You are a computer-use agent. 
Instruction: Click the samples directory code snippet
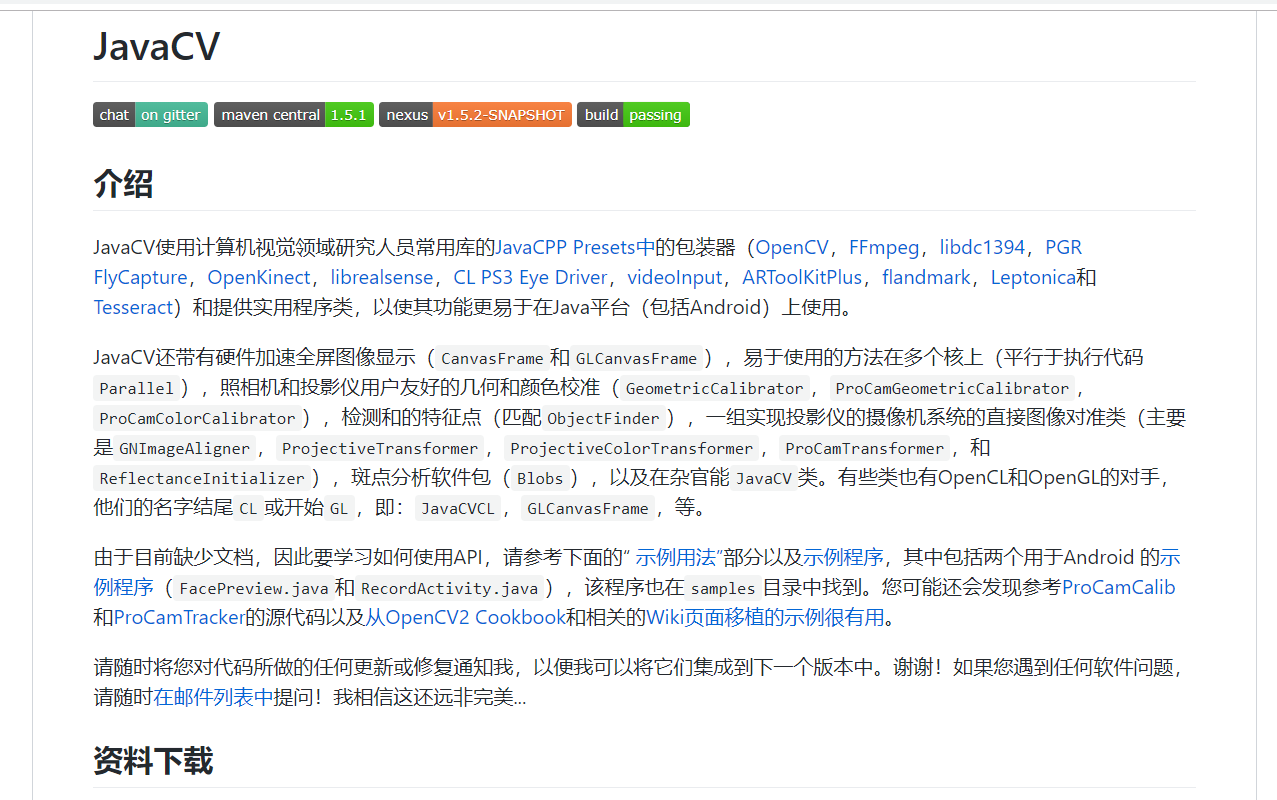[x=723, y=588]
